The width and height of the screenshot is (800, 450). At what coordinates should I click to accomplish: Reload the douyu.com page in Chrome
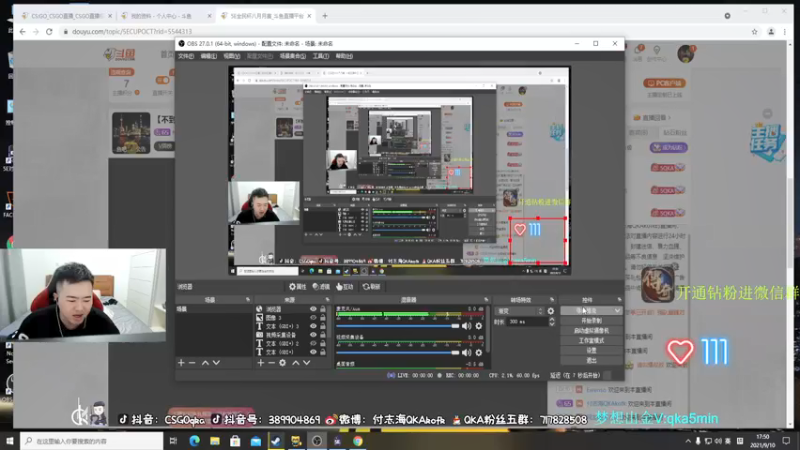tap(49, 32)
